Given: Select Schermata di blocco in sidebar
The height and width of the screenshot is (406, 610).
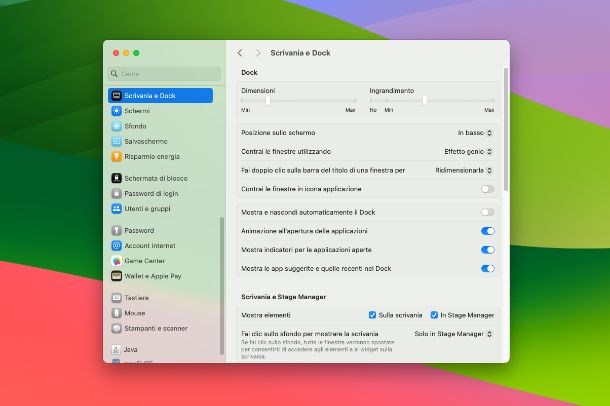Looking at the screenshot, I should click(x=160, y=178).
